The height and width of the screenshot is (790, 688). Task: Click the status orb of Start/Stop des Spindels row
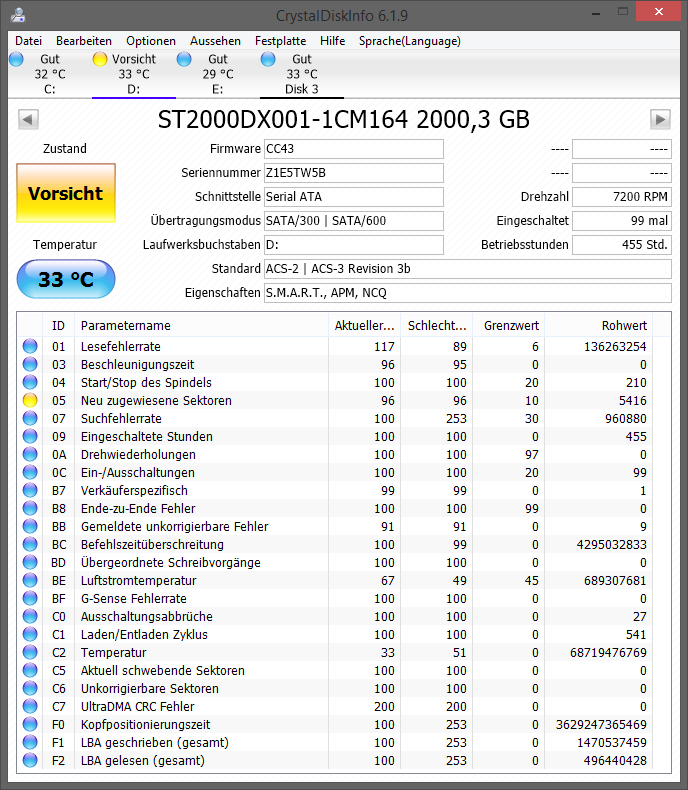point(30,382)
